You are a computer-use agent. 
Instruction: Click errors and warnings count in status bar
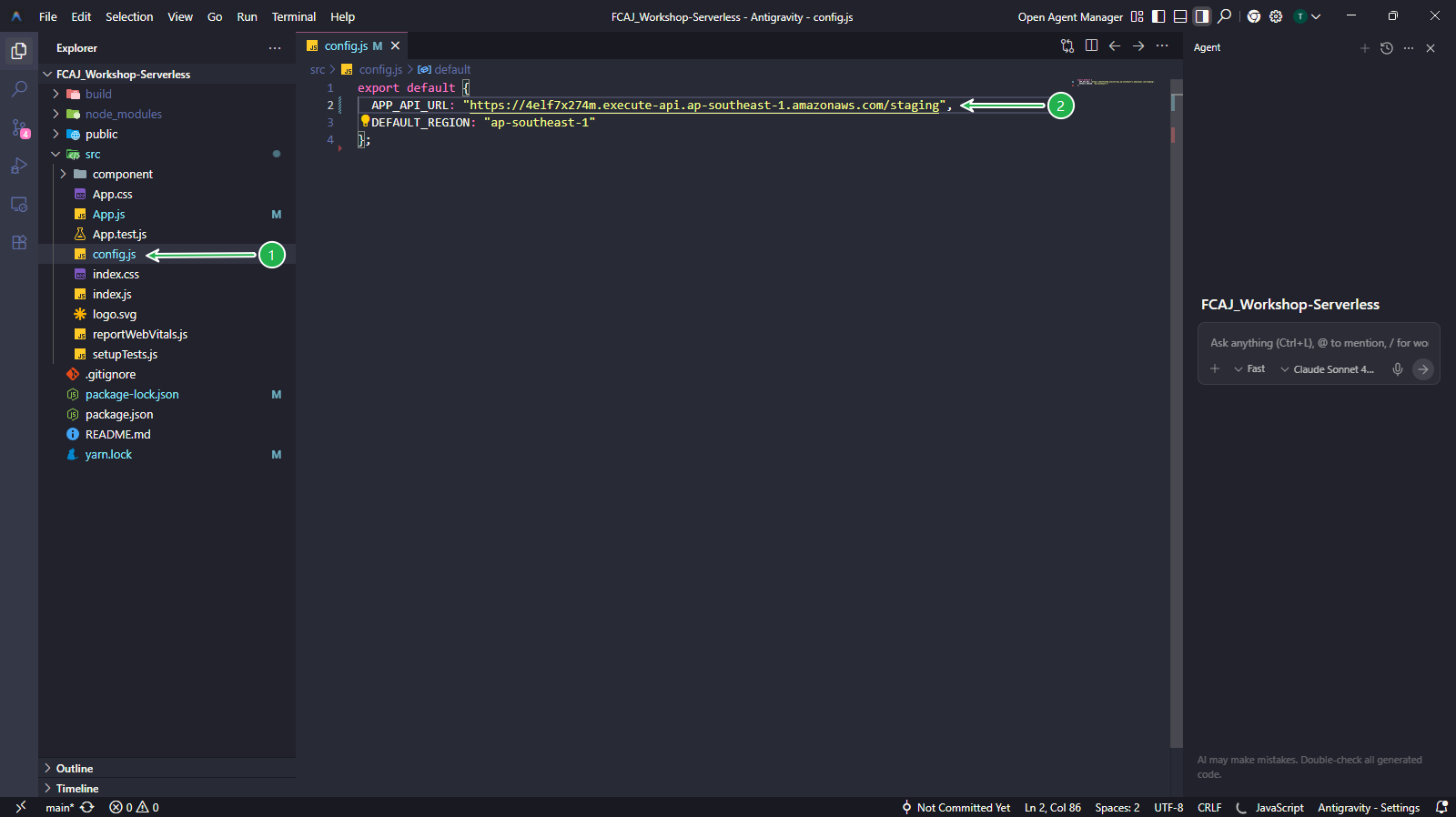pyautogui.click(x=134, y=807)
